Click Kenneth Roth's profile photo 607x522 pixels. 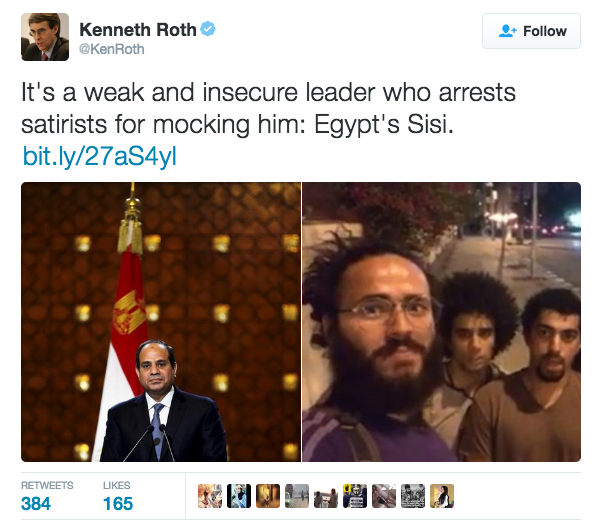click(x=45, y=37)
